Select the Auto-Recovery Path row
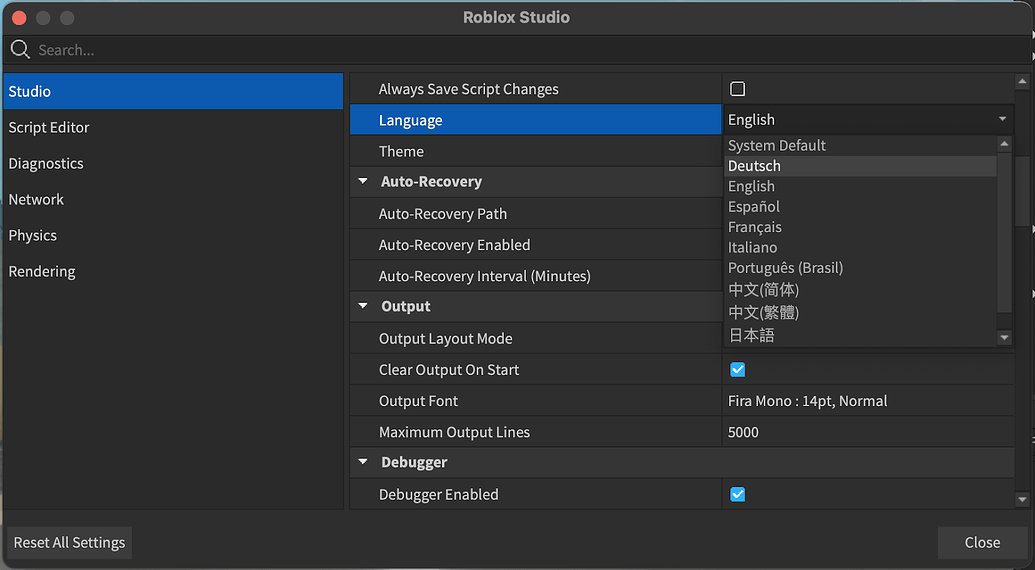This screenshot has width=1035, height=570. tap(535, 214)
